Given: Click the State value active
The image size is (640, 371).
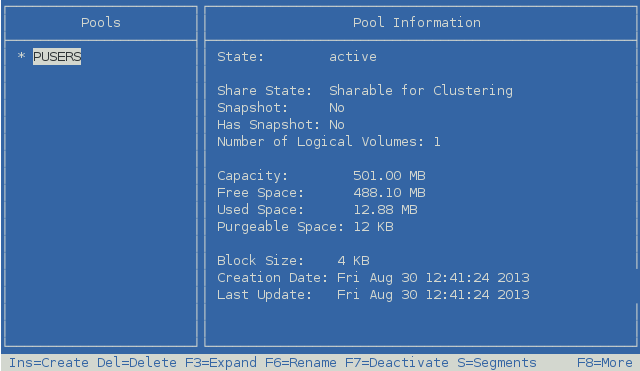Looking at the screenshot, I should coord(353,56).
